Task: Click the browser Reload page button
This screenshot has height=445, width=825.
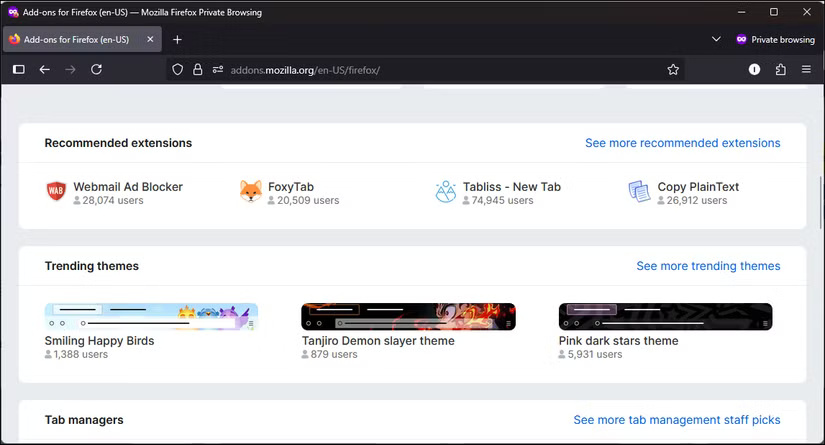Action: [x=97, y=69]
